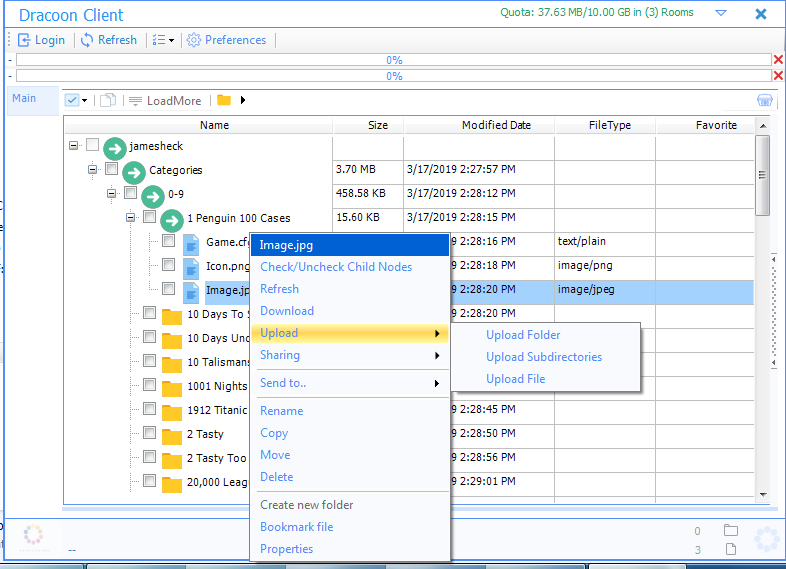The height and width of the screenshot is (569, 786).
Task: Select Check/Uncheck Child Nodes menu item
Action: [x=350, y=267]
